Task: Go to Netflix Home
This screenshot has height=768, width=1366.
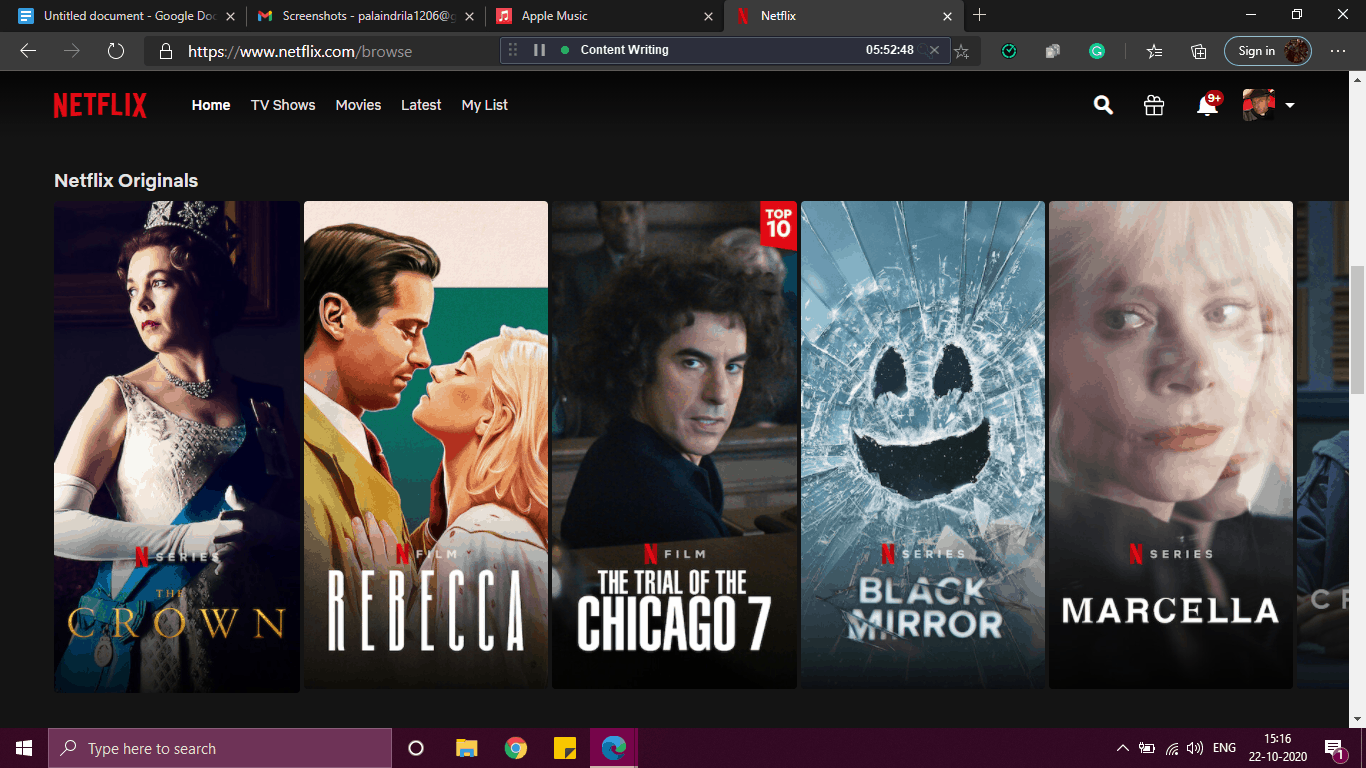Action: tap(211, 105)
